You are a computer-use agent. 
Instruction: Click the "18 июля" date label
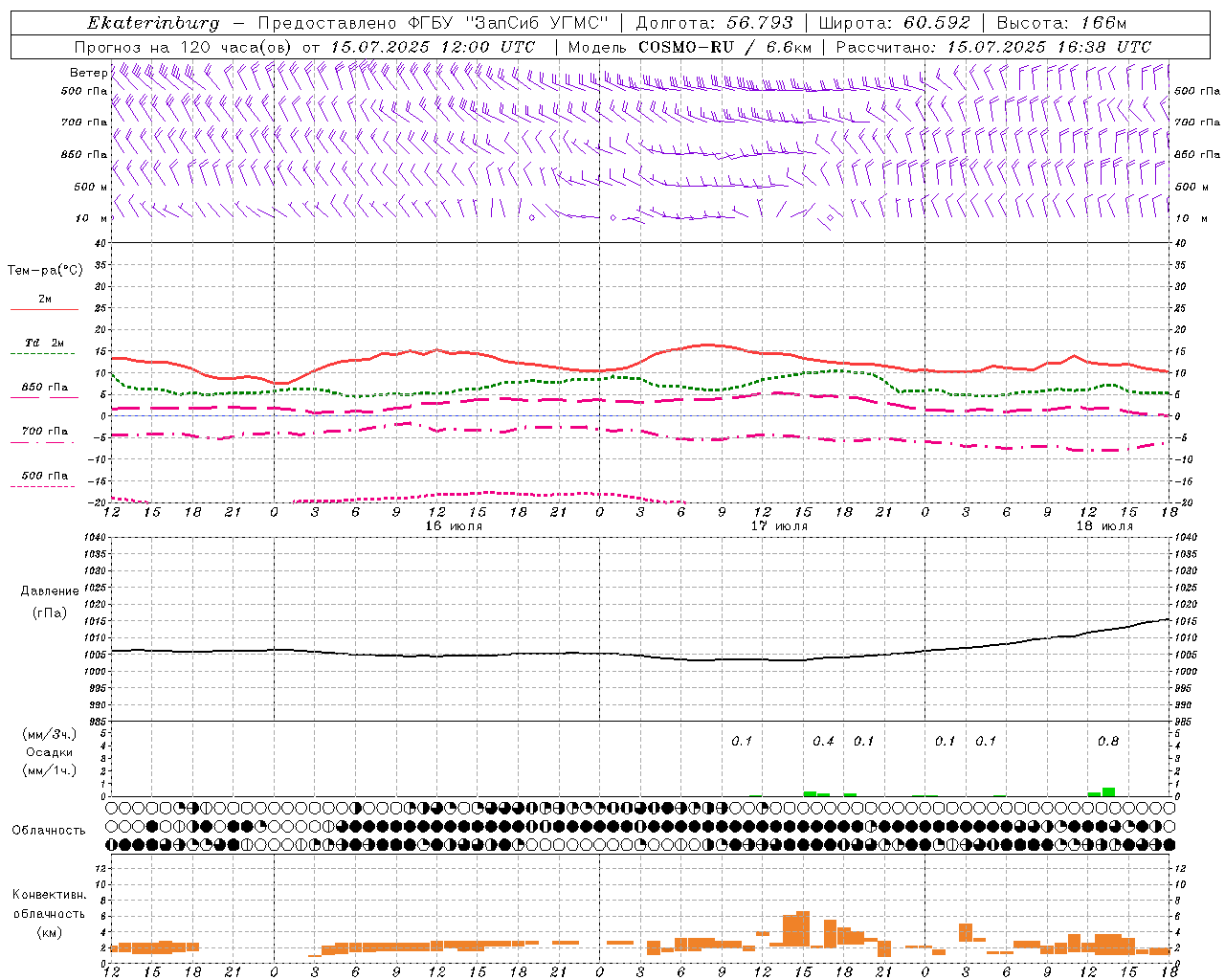[1104, 525]
